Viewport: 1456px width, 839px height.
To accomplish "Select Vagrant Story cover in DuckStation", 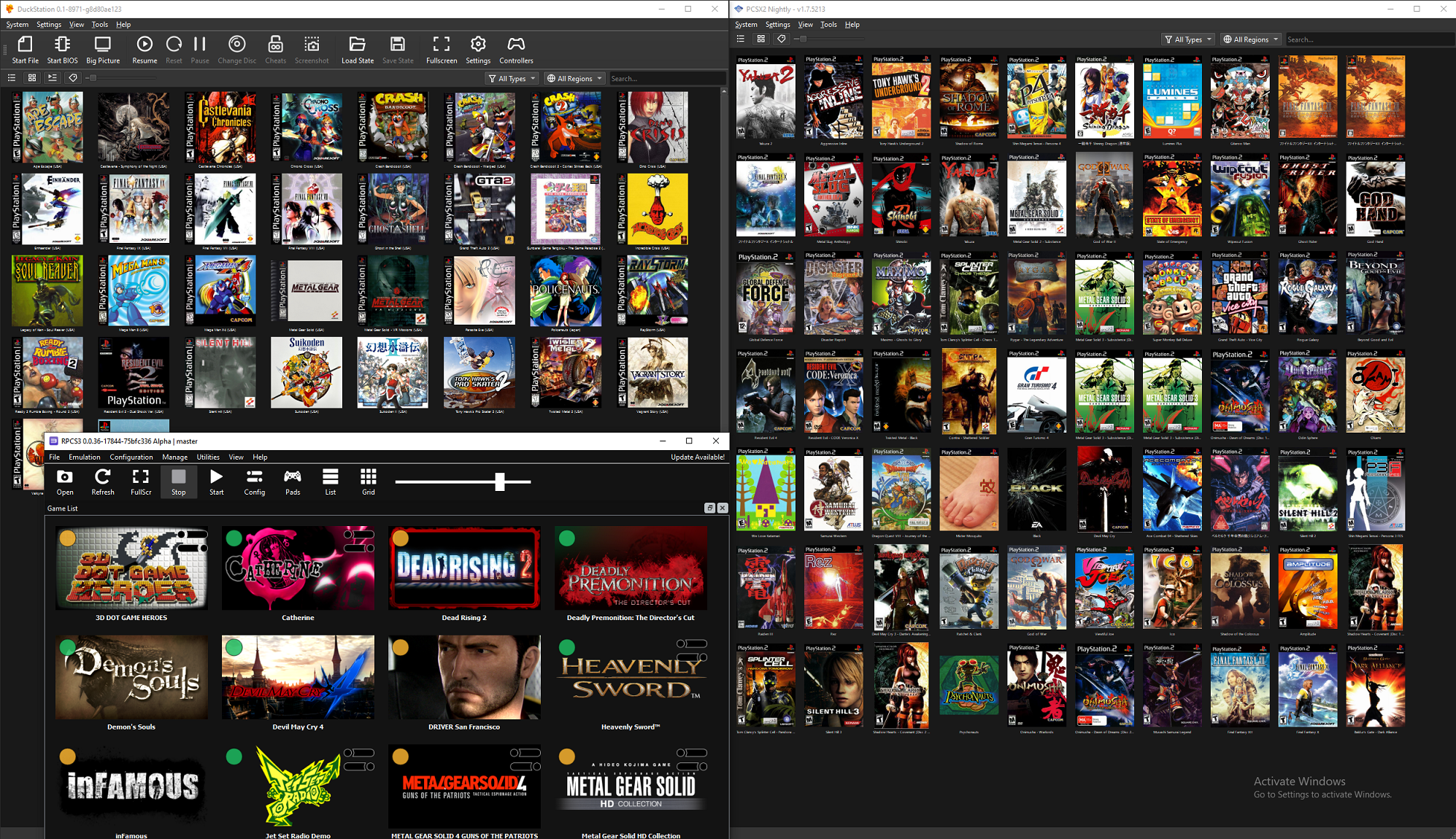I will 652,374.
